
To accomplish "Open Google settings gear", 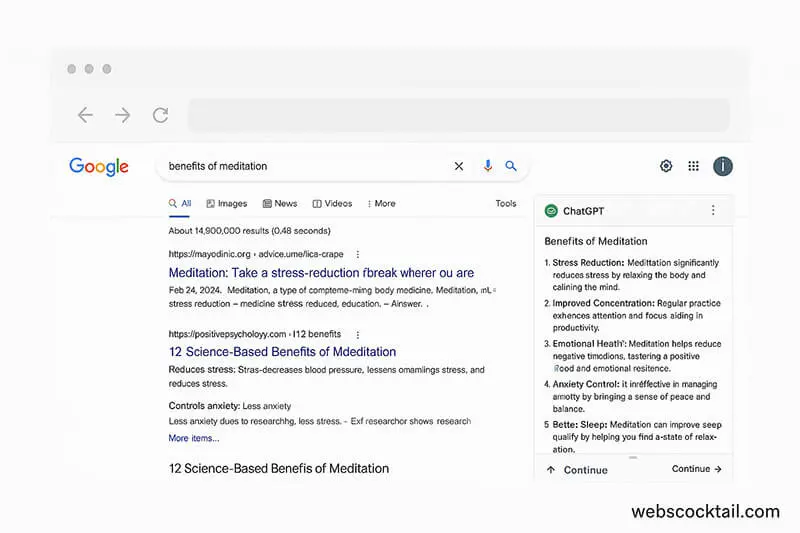I will tap(666, 166).
